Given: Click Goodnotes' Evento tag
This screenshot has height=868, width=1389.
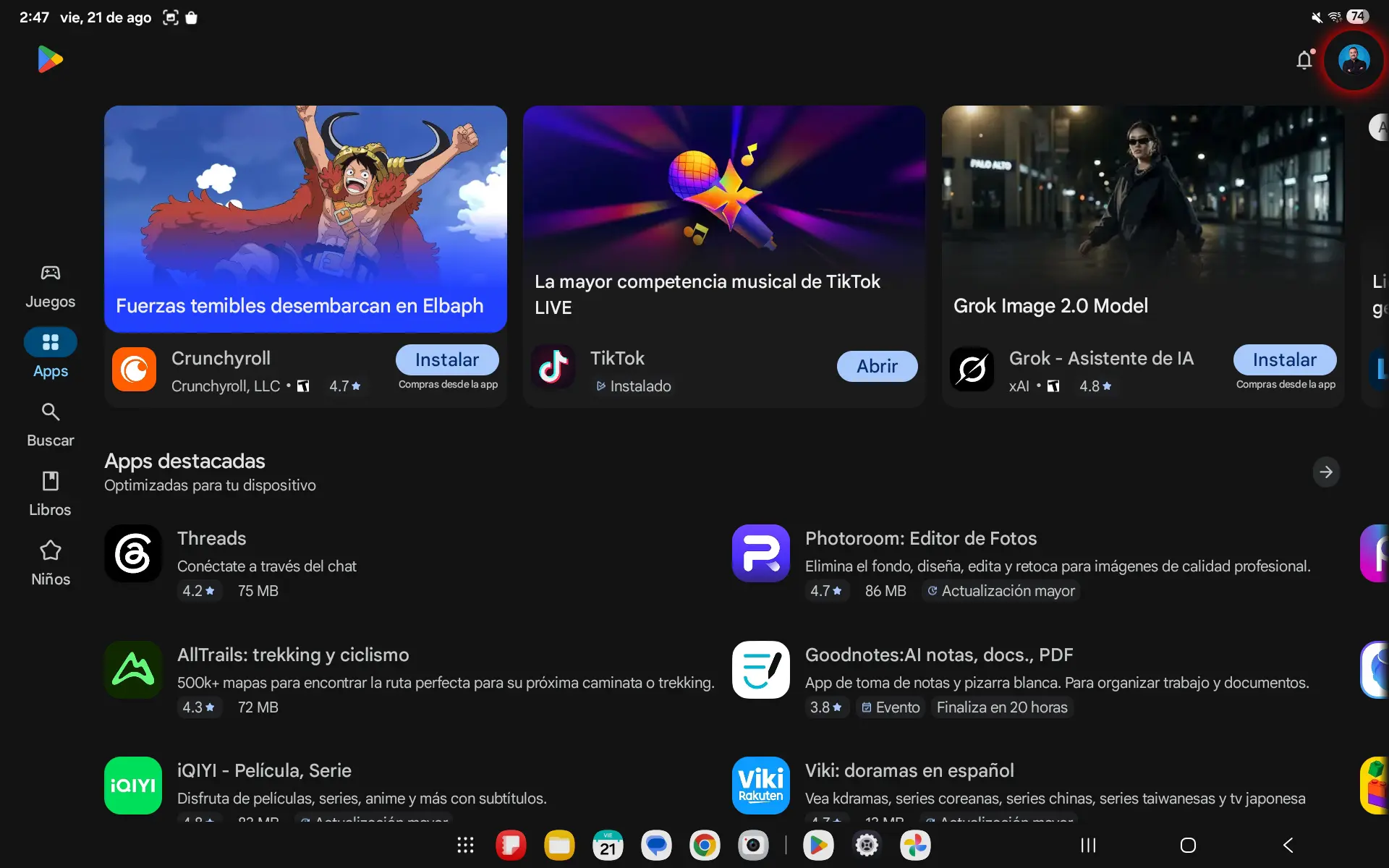Looking at the screenshot, I should tap(891, 707).
